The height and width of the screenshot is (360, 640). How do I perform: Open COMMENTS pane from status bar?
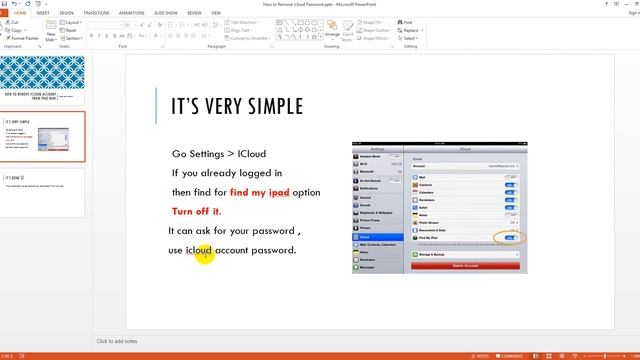pyautogui.click(x=509, y=356)
